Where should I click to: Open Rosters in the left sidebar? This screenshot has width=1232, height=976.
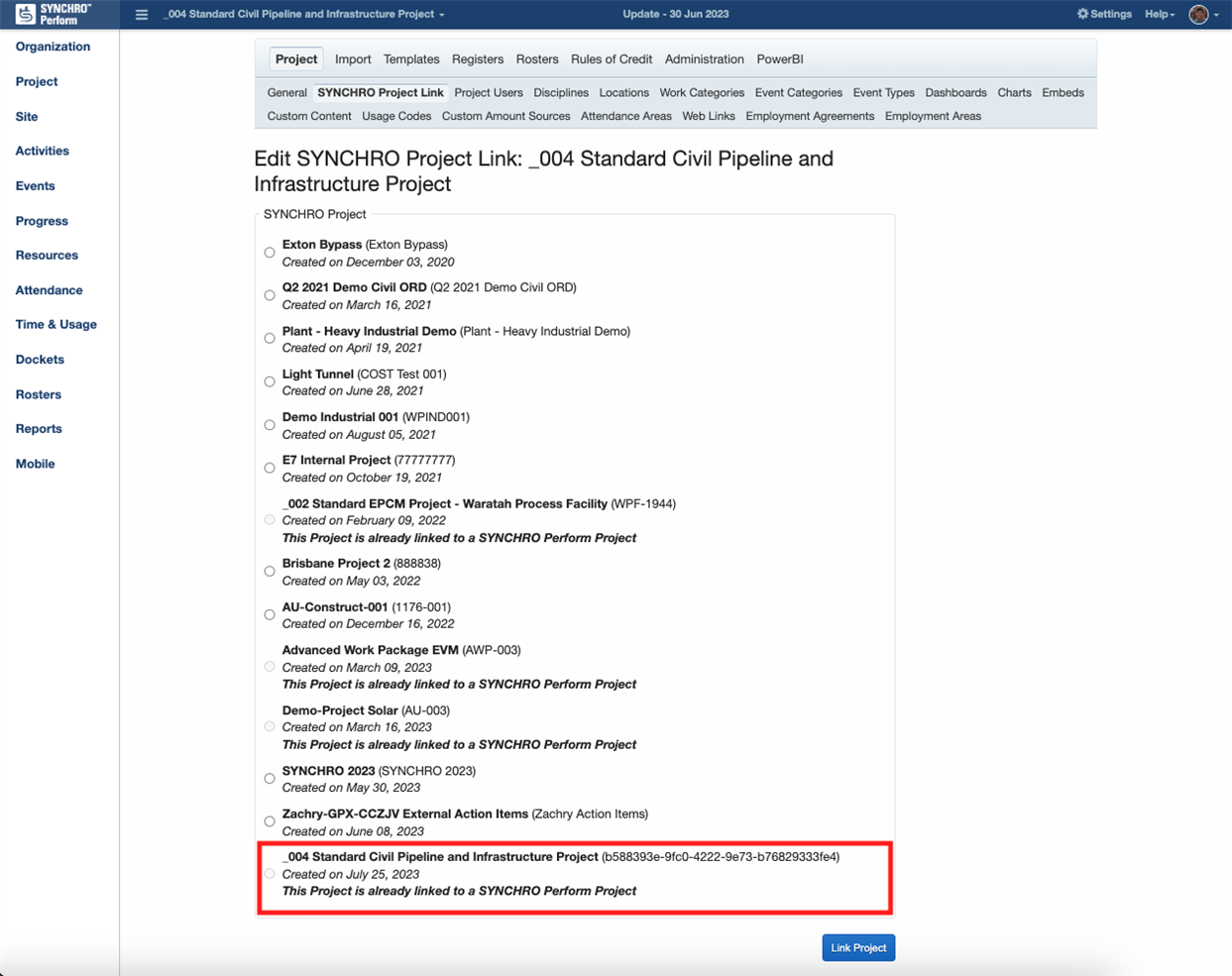(x=39, y=394)
